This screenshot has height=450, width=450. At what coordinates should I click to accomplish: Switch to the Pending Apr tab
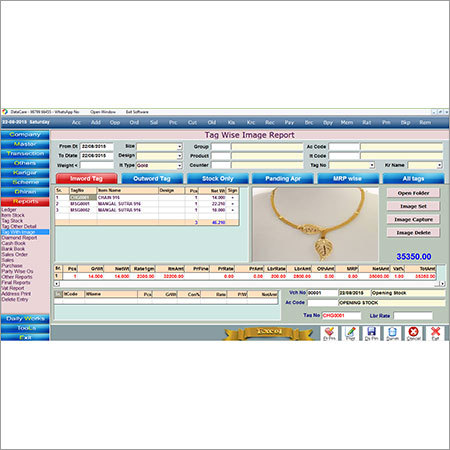click(x=283, y=179)
